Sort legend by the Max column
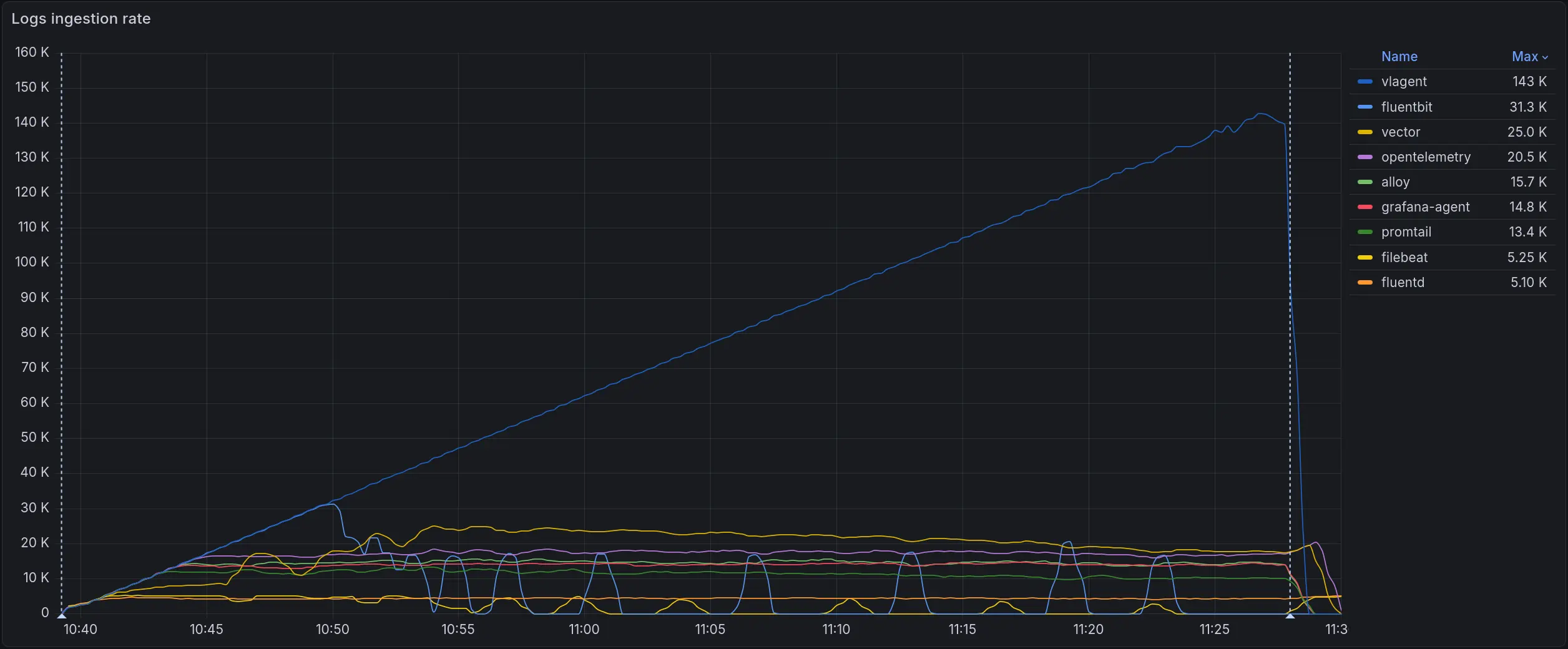 (1524, 57)
